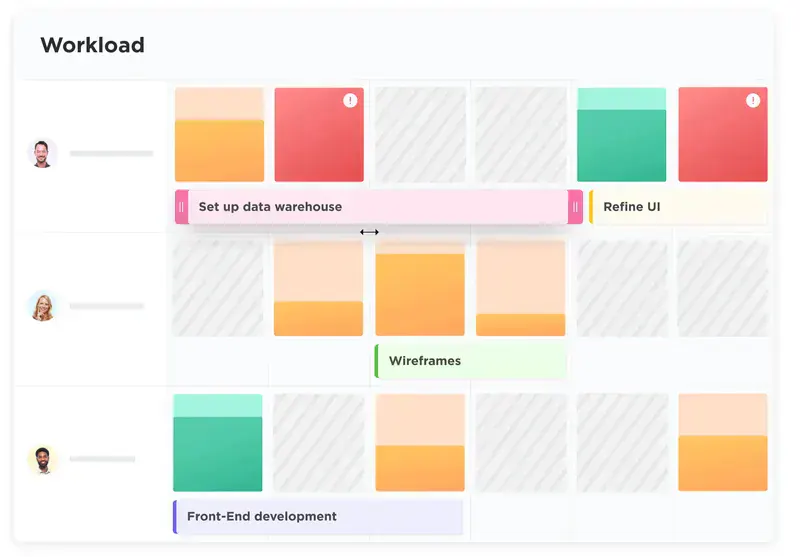
Task: Select the green block in bottom row
Action: (217, 443)
